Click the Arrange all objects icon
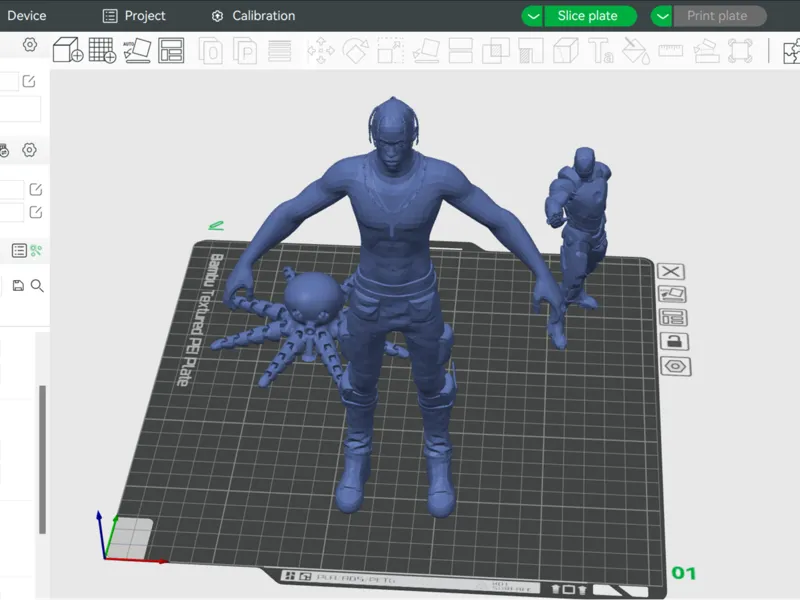Viewport: 800px width, 600px height. coord(171,51)
